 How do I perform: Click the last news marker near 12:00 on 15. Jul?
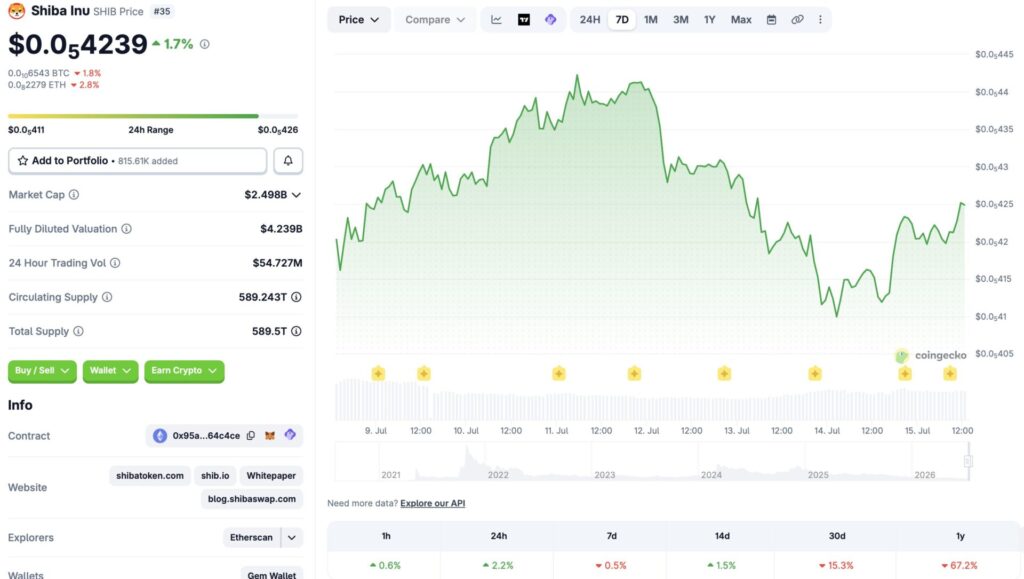pos(950,373)
